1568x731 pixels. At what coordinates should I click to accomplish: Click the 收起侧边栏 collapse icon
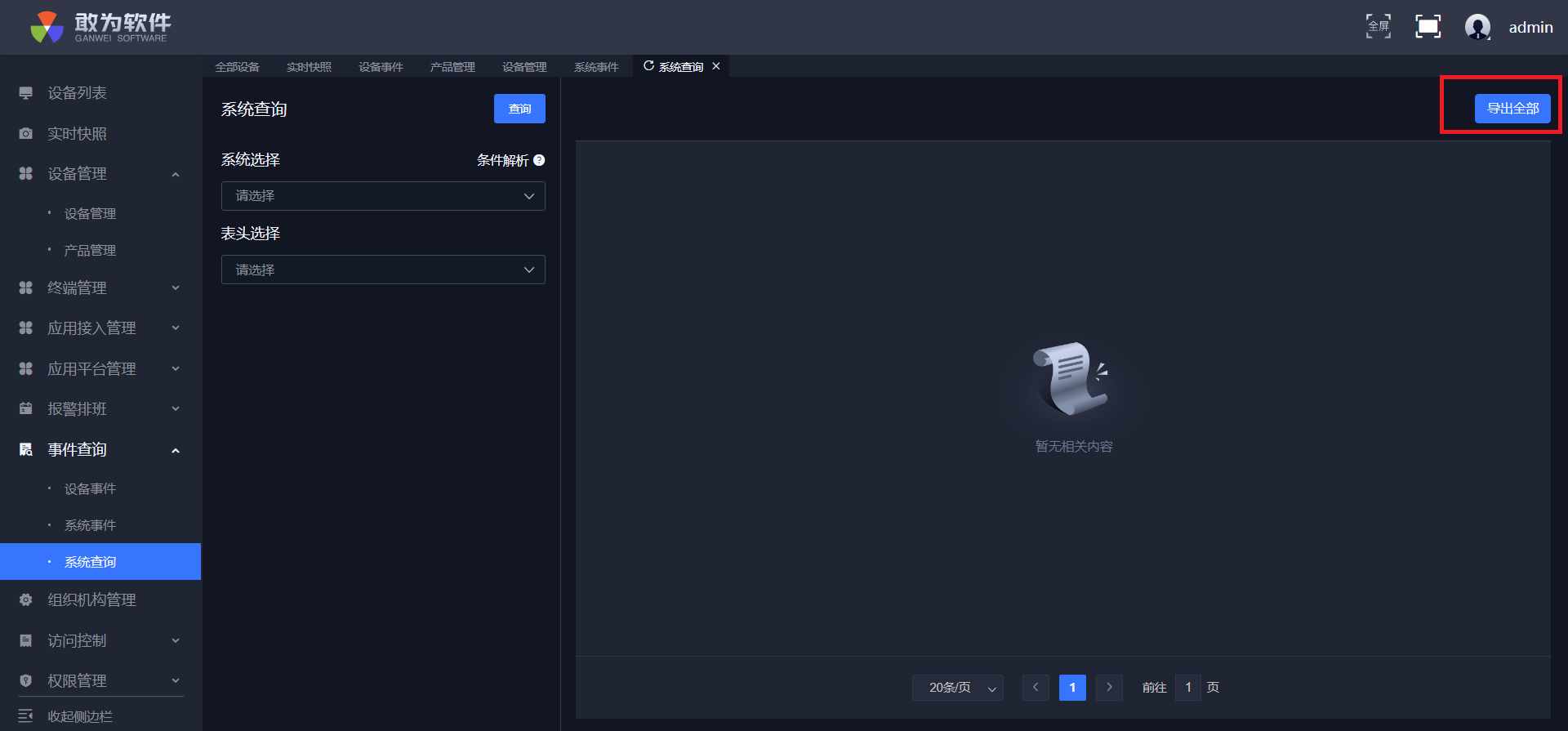pos(26,716)
